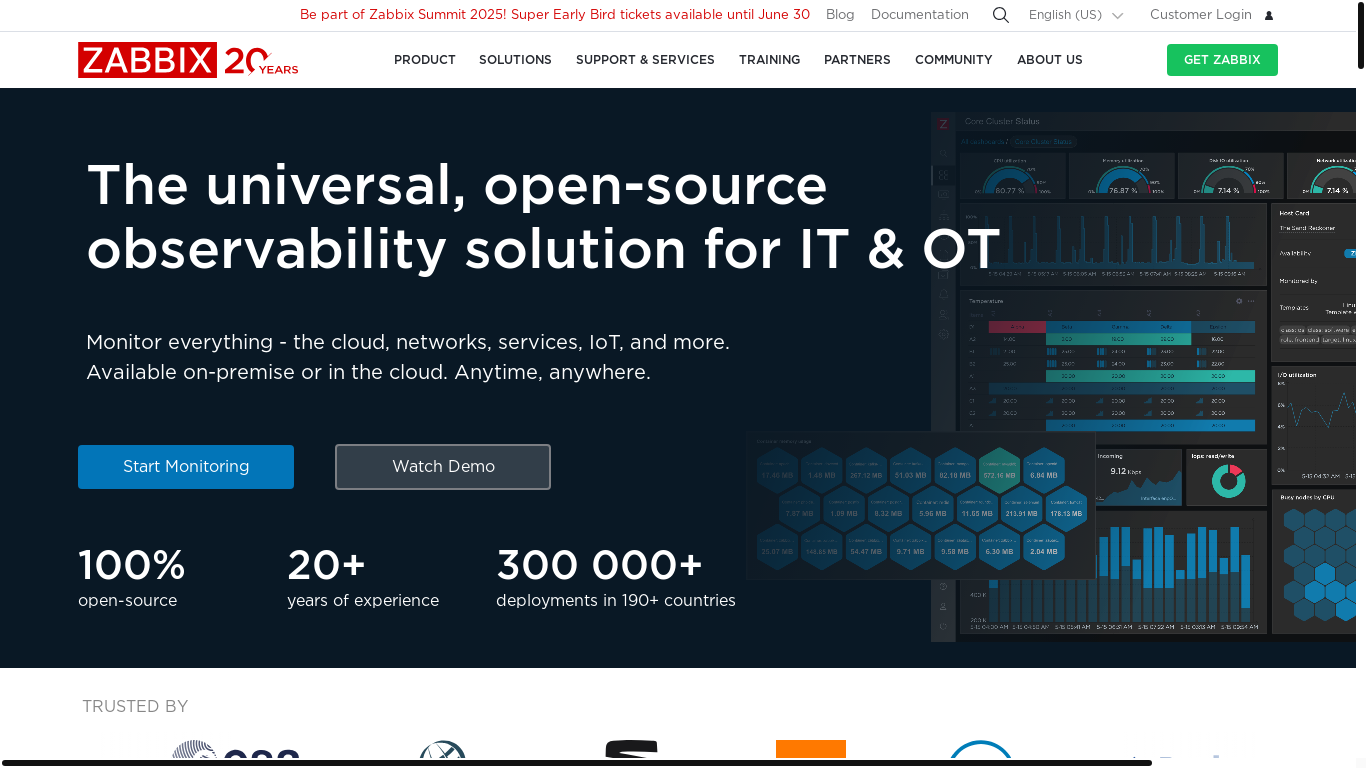Image resolution: width=1366 pixels, height=768 pixels.
Task: Open the ABOUT US menu
Action: point(1050,60)
